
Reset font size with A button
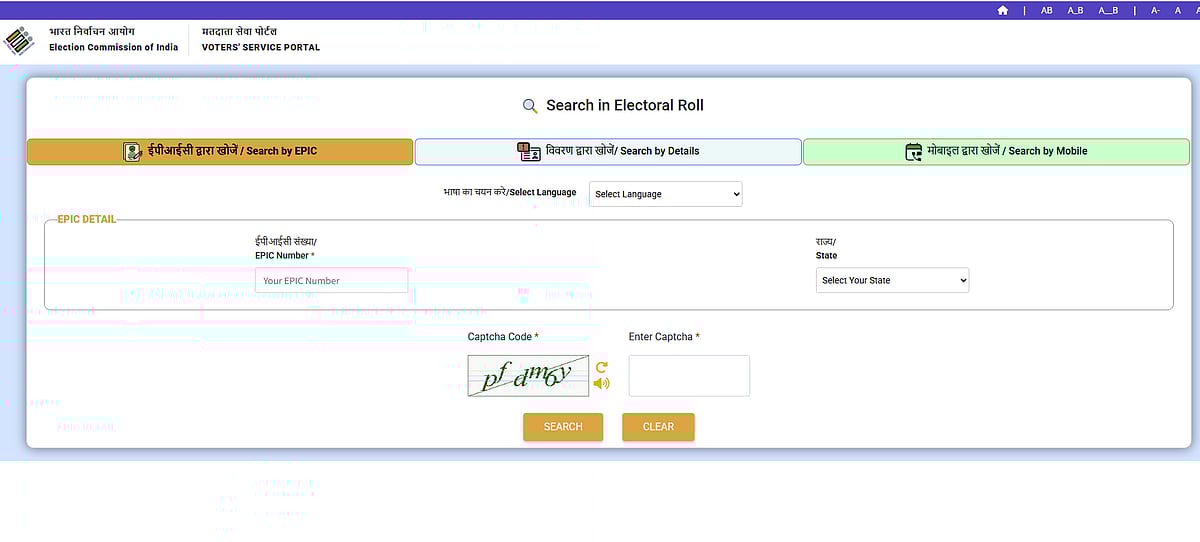point(1179,10)
